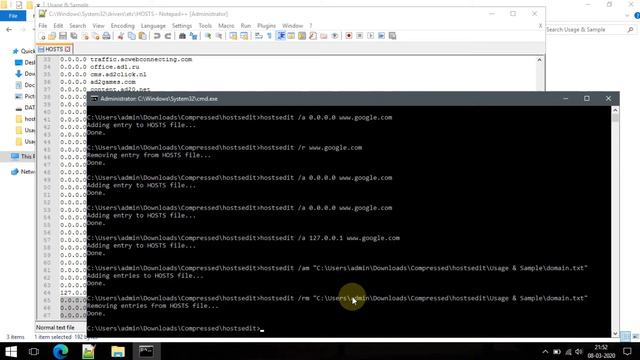The image size is (640, 360).
Task: Open Quick access in Explorer sidebar
Action: pyautogui.click(x=24, y=51)
